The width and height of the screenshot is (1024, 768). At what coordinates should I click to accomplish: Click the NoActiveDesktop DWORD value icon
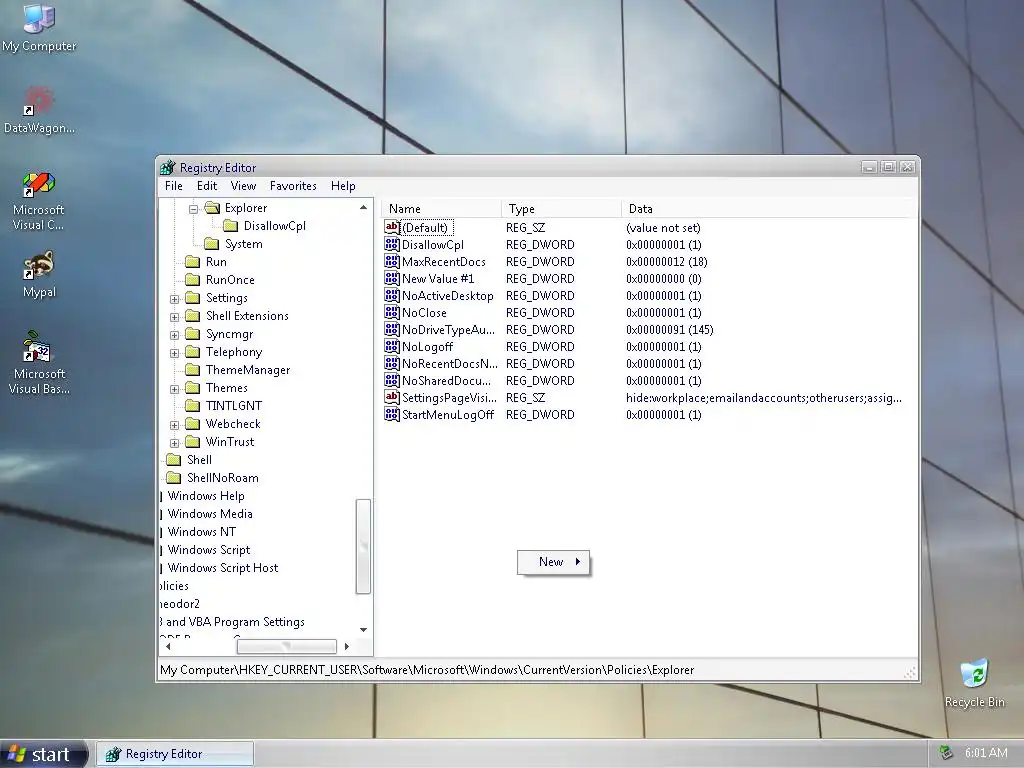392,295
